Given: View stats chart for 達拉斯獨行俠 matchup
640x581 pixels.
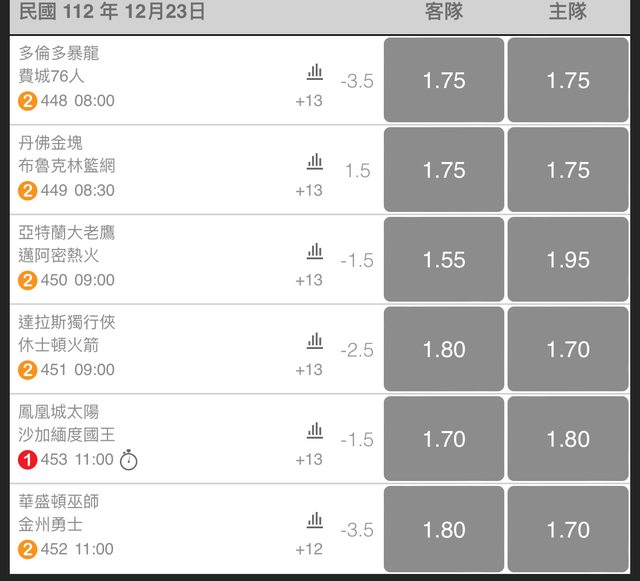Looking at the screenshot, I should coord(315,341).
